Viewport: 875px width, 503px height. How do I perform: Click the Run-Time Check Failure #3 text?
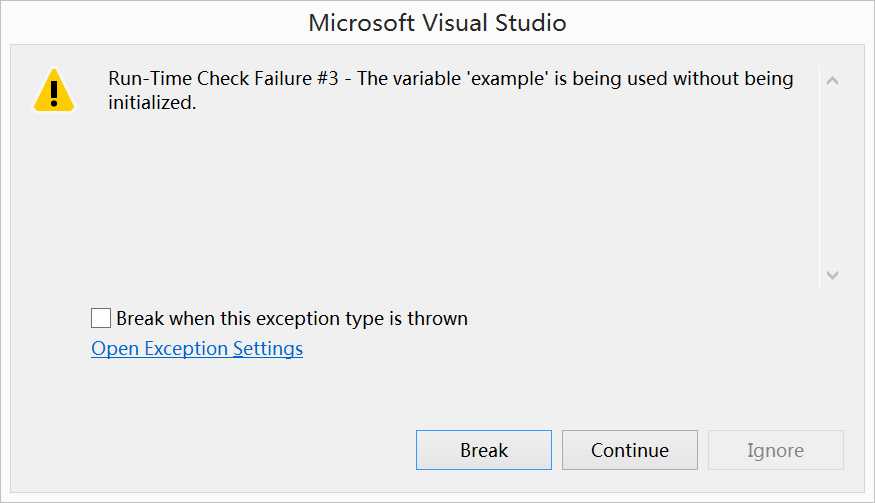point(223,79)
